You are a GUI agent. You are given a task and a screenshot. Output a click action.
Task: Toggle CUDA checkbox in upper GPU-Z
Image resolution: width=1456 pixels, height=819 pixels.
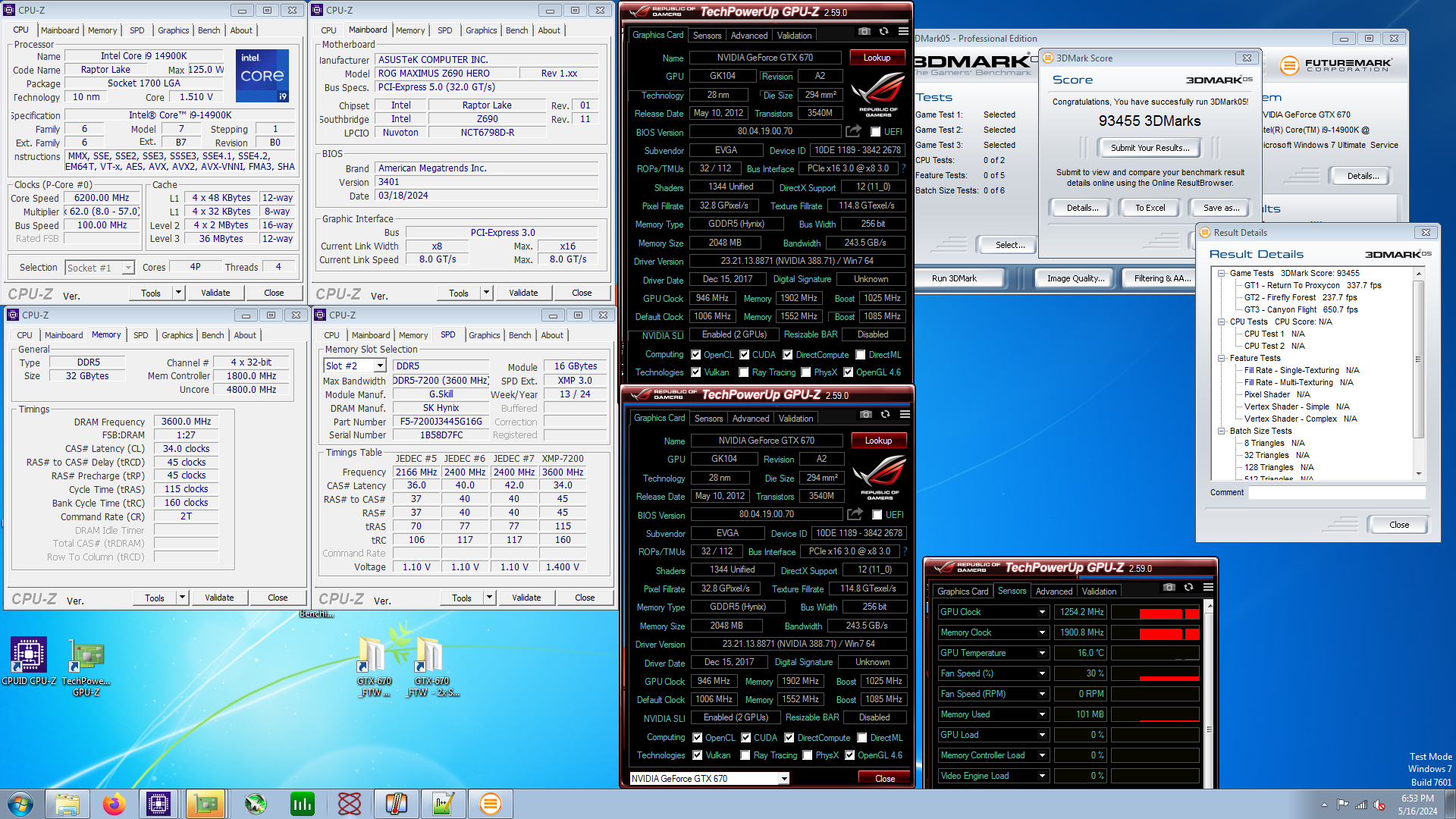(x=745, y=354)
